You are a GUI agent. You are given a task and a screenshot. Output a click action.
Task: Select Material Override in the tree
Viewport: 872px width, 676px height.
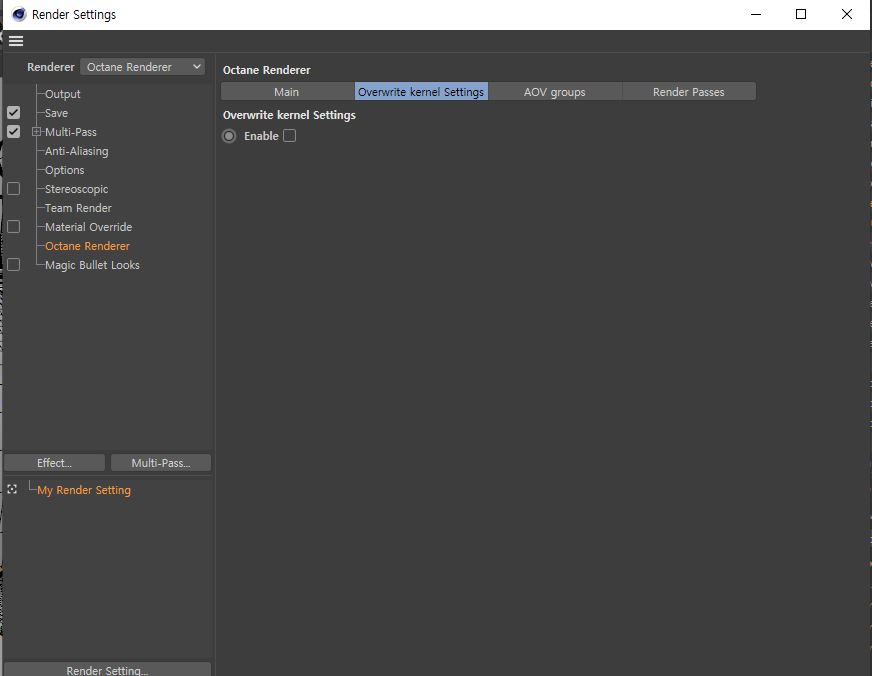point(88,227)
